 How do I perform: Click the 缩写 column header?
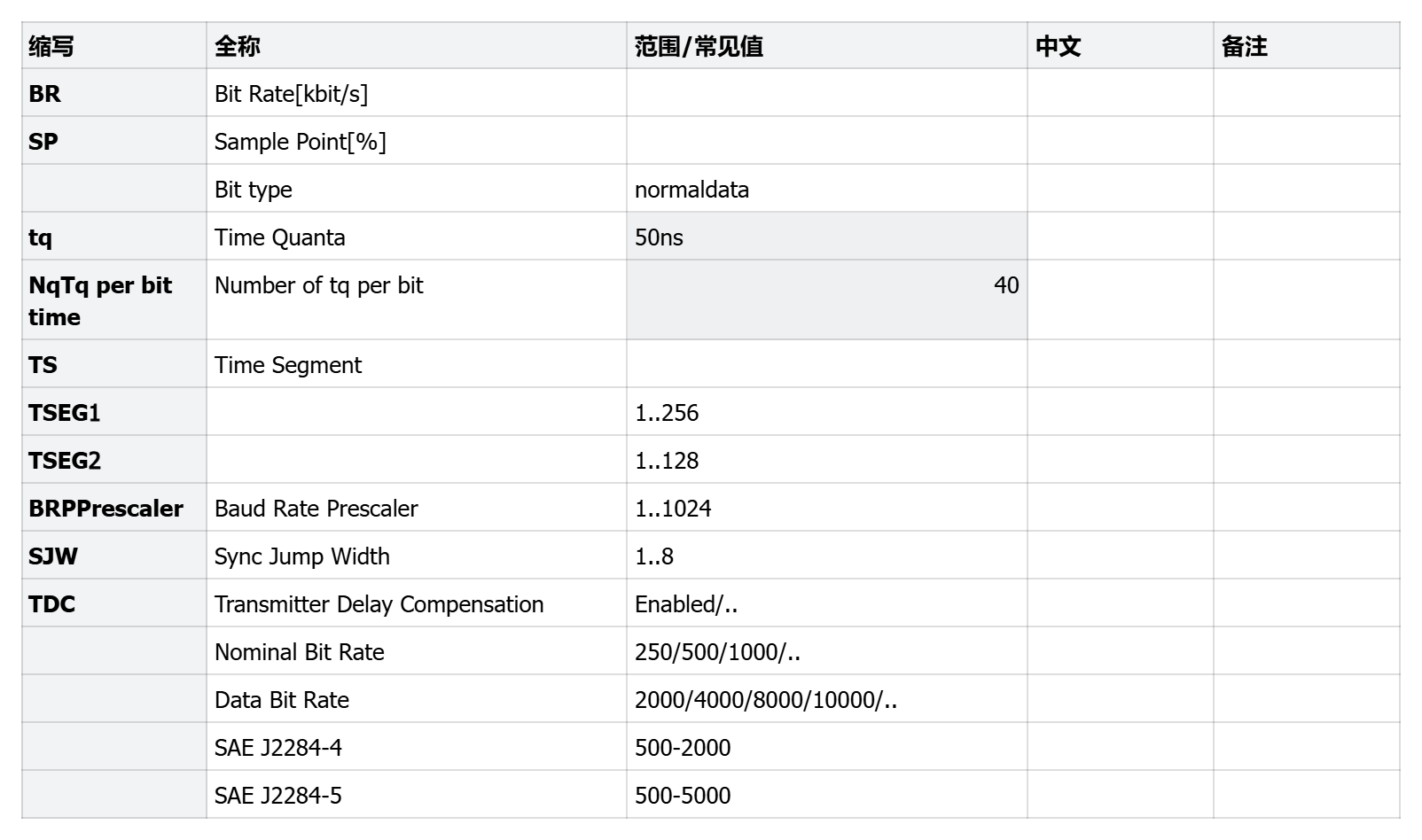(113, 46)
